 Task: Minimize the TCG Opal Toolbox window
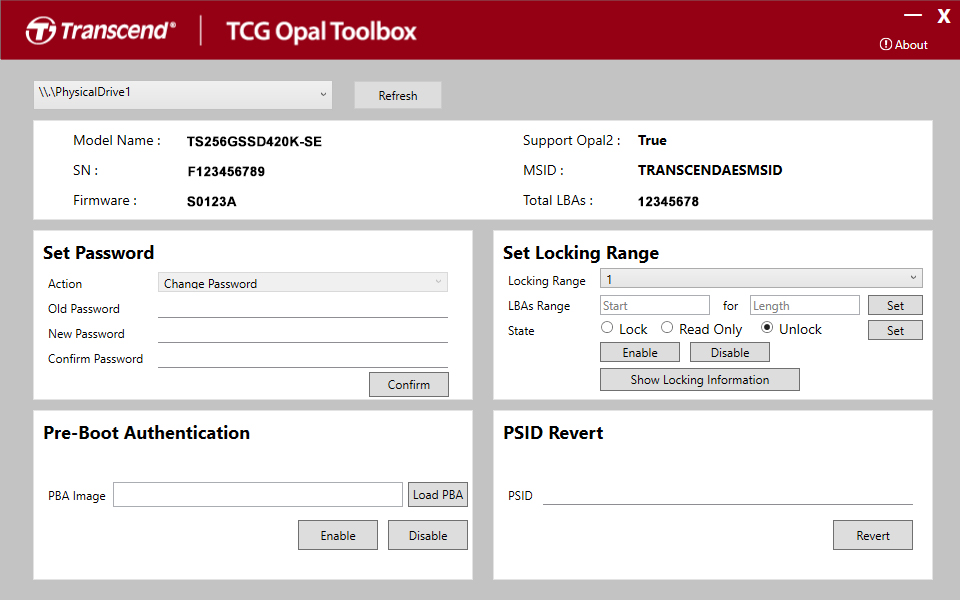[912, 15]
